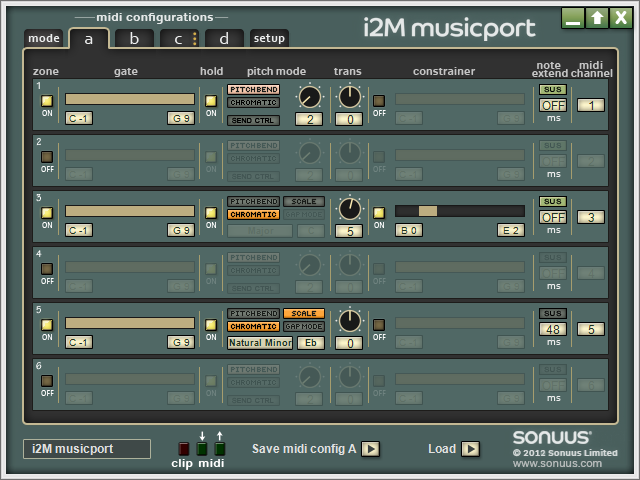Open www.sonuus.com link
Image resolution: width=640 pixels, height=480 pixels.
pyautogui.click(x=557, y=464)
